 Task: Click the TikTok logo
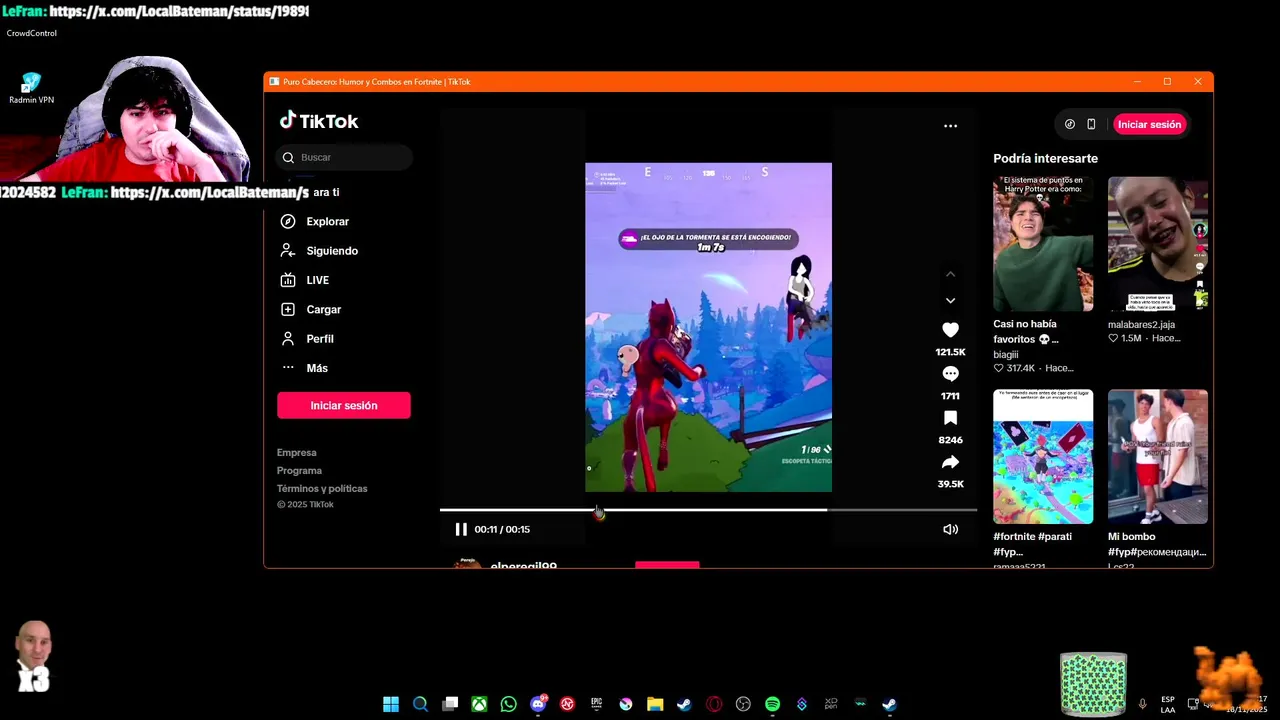pyautogui.click(x=319, y=121)
